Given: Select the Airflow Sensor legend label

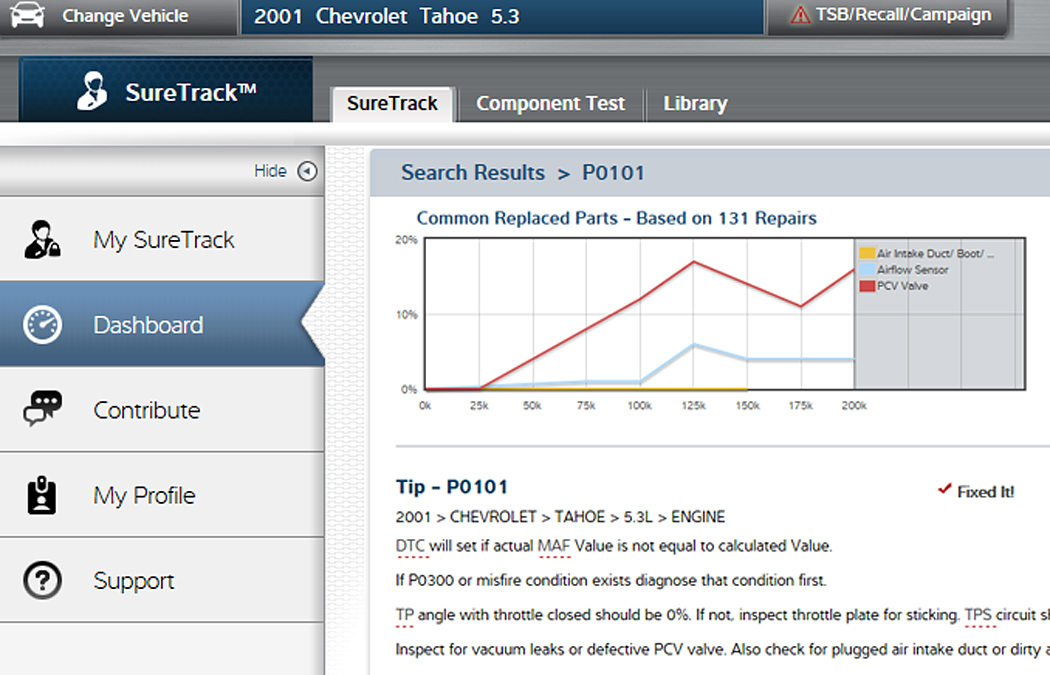Looking at the screenshot, I should point(913,270).
